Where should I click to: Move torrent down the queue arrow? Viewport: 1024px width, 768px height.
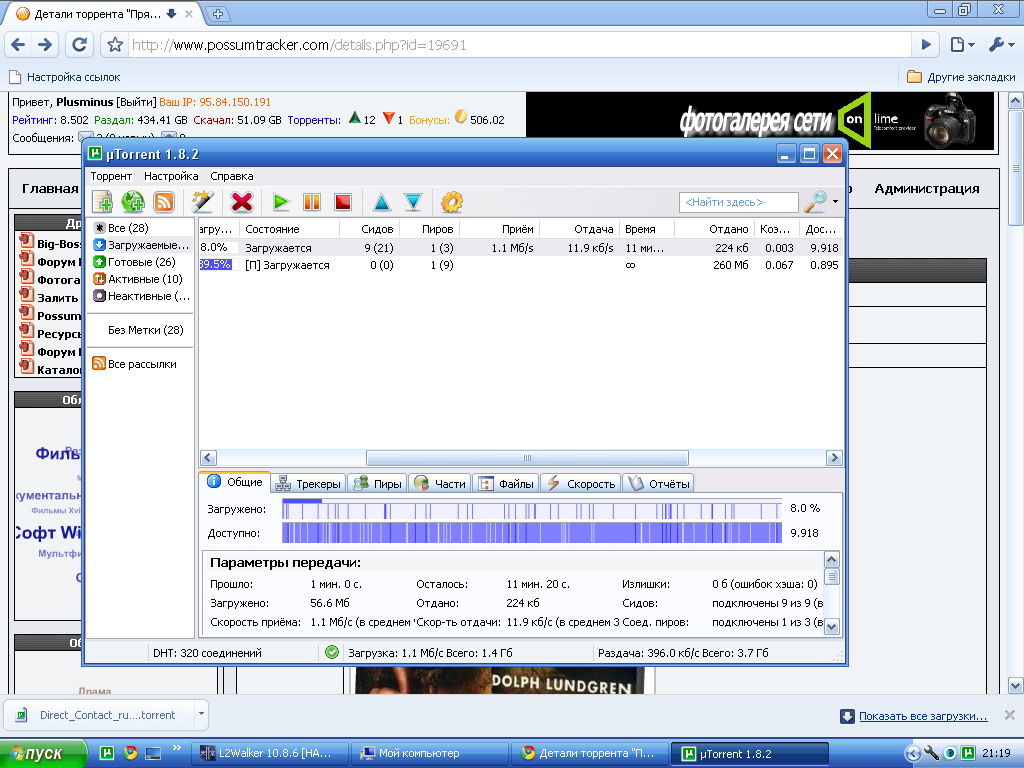[x=413, y=202]
